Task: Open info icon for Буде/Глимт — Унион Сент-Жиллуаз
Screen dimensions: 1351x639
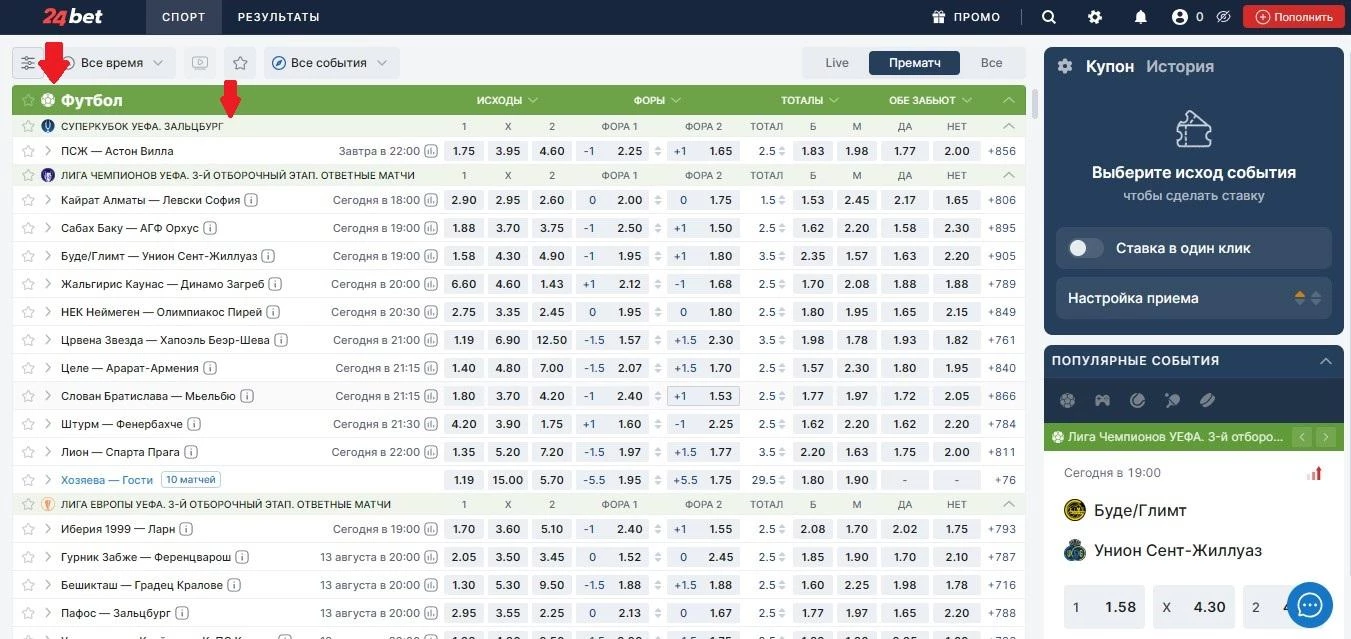Action: pos(269,256)
